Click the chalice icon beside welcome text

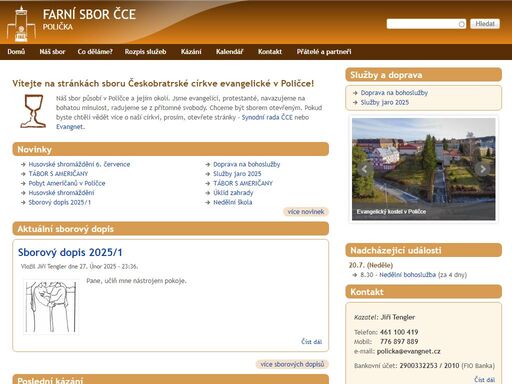(x=33, y=111)
